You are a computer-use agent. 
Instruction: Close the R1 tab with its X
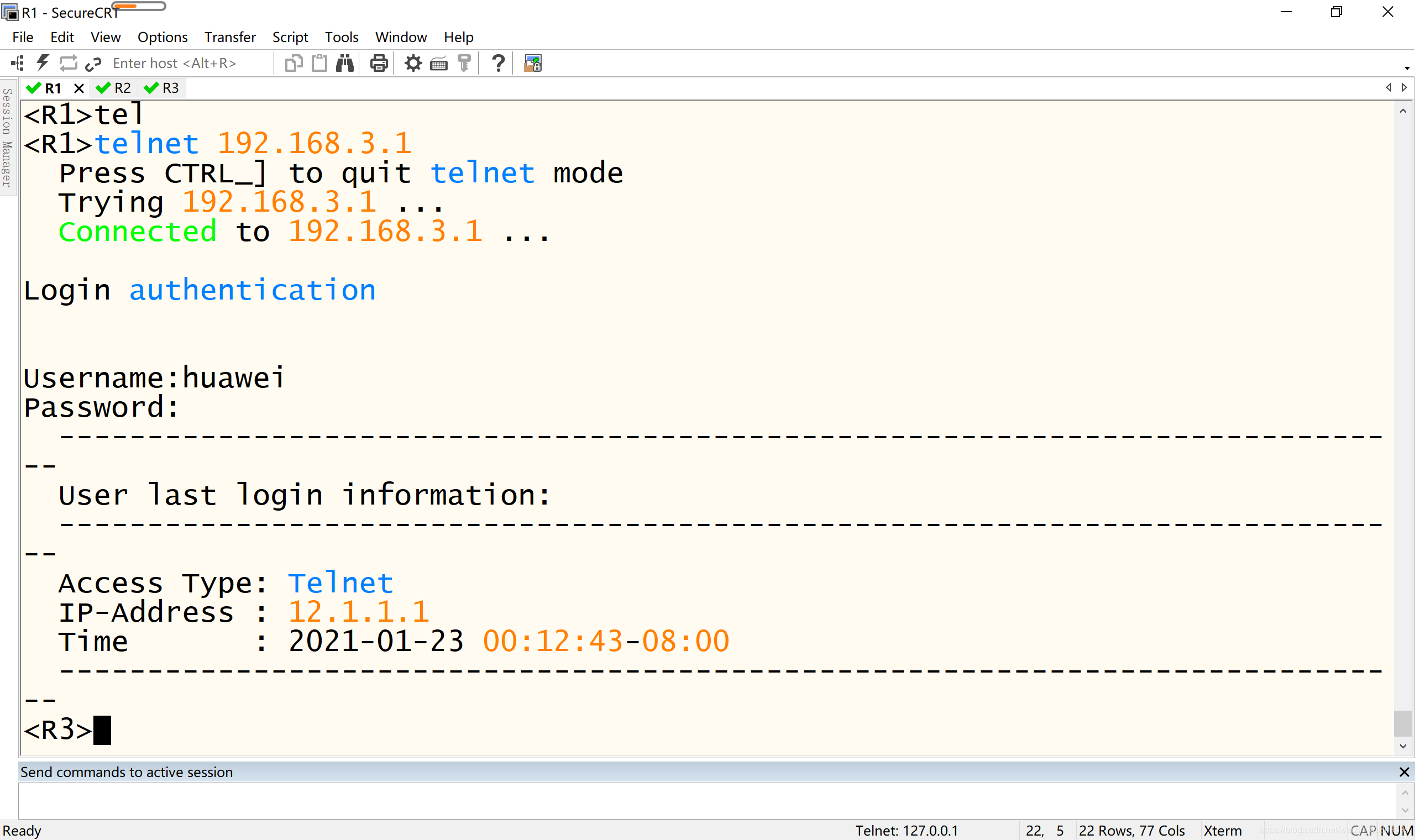pos(78,88)
